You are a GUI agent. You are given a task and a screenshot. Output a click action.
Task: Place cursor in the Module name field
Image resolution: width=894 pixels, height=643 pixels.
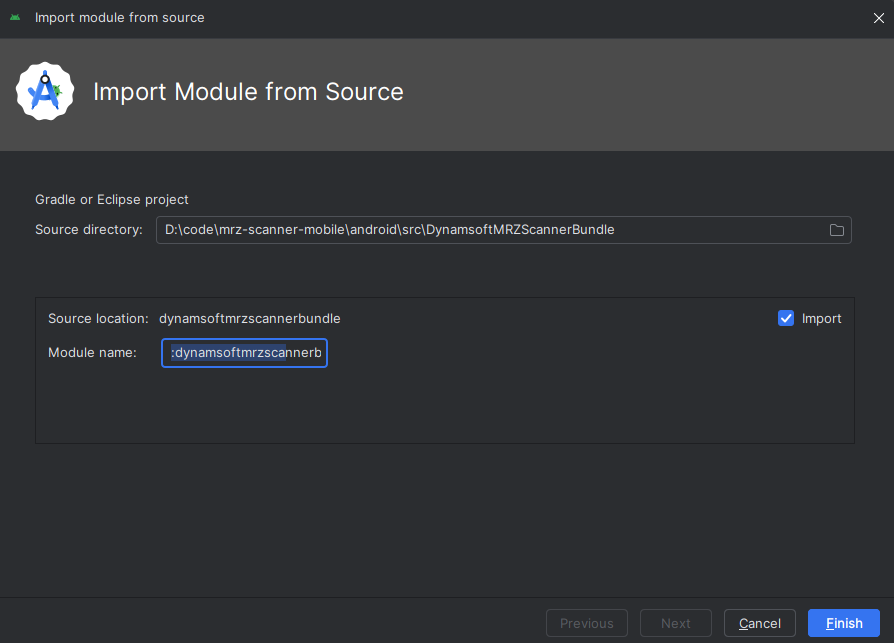(243, 352)
